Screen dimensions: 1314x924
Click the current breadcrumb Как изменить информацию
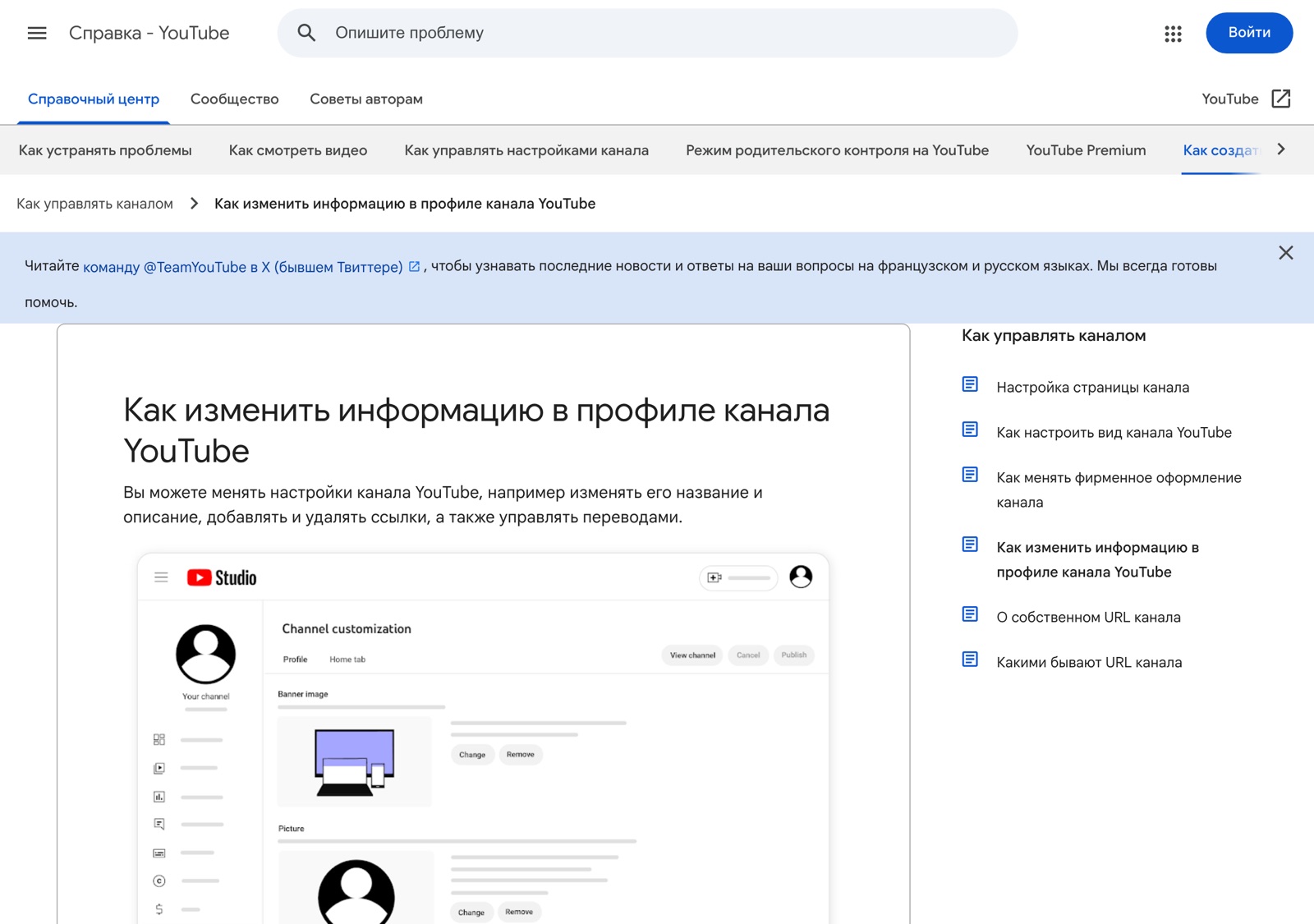pos(405,204)
